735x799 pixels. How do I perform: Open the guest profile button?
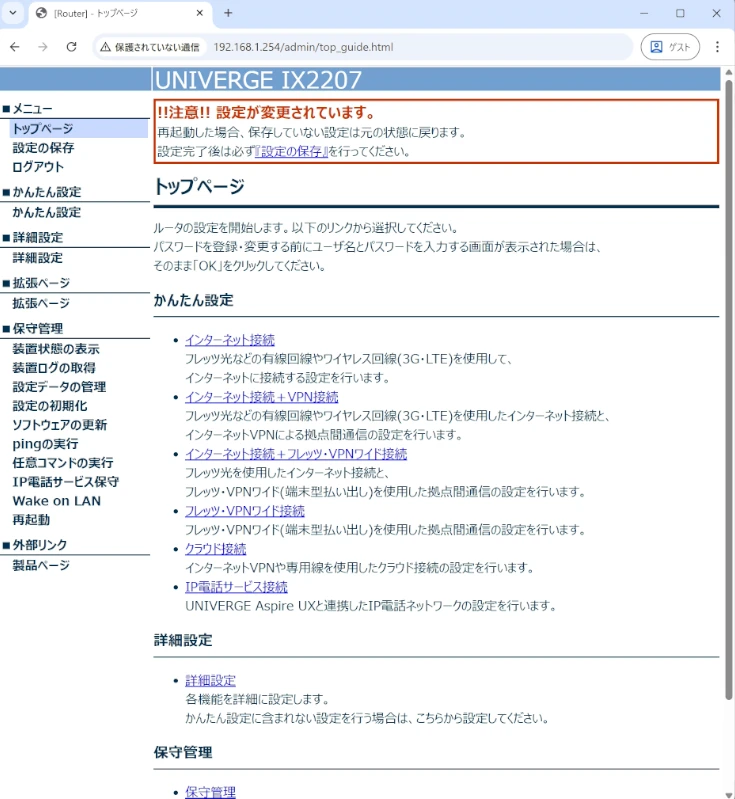click(x=670, y=47)
